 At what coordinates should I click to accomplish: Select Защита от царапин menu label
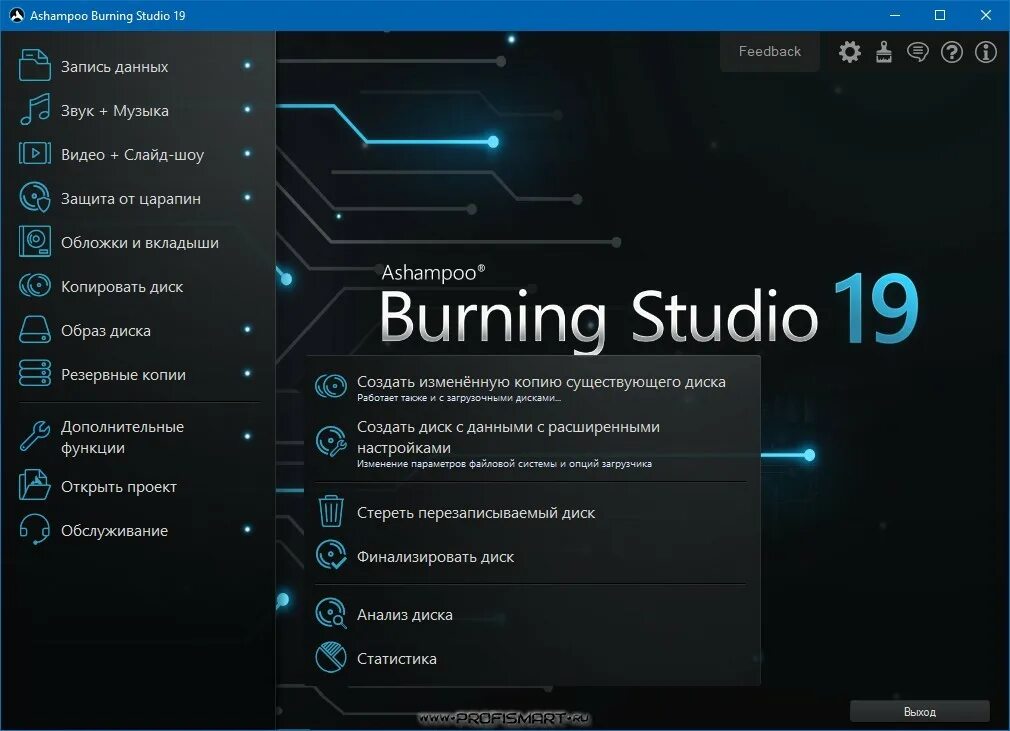(x=131, y=199)
